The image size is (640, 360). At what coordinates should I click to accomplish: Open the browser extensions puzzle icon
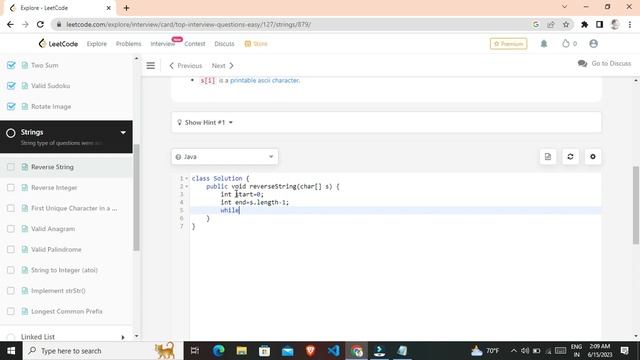tap(584, 24)
